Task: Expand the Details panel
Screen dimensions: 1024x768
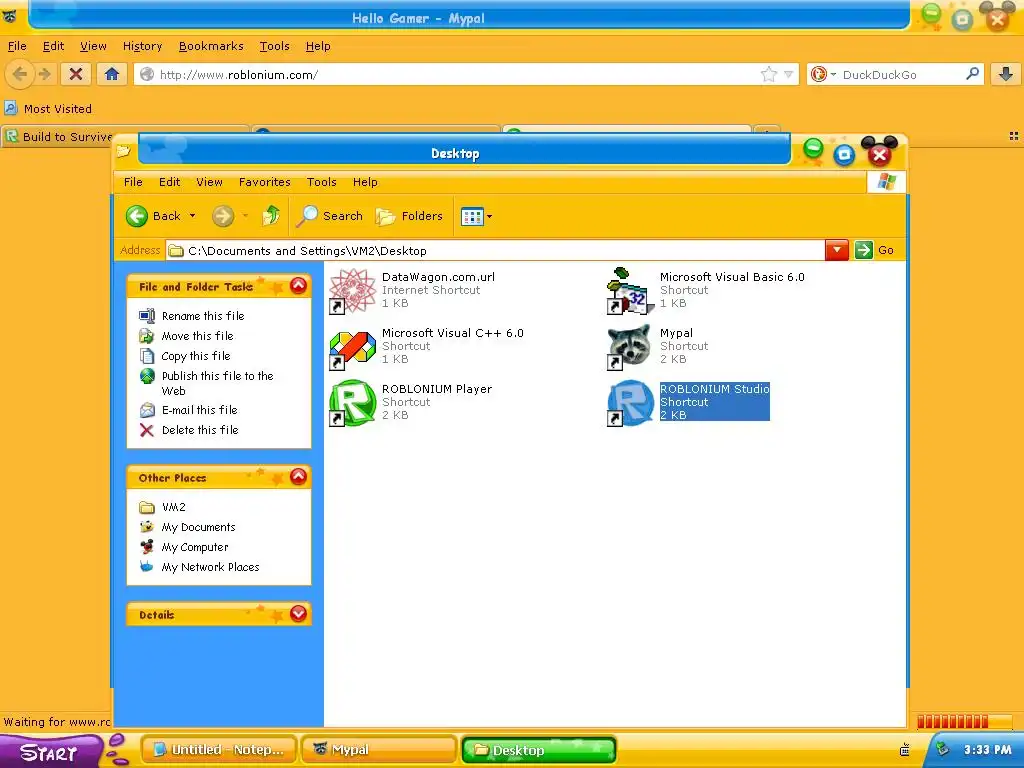Action: point(298,614)
